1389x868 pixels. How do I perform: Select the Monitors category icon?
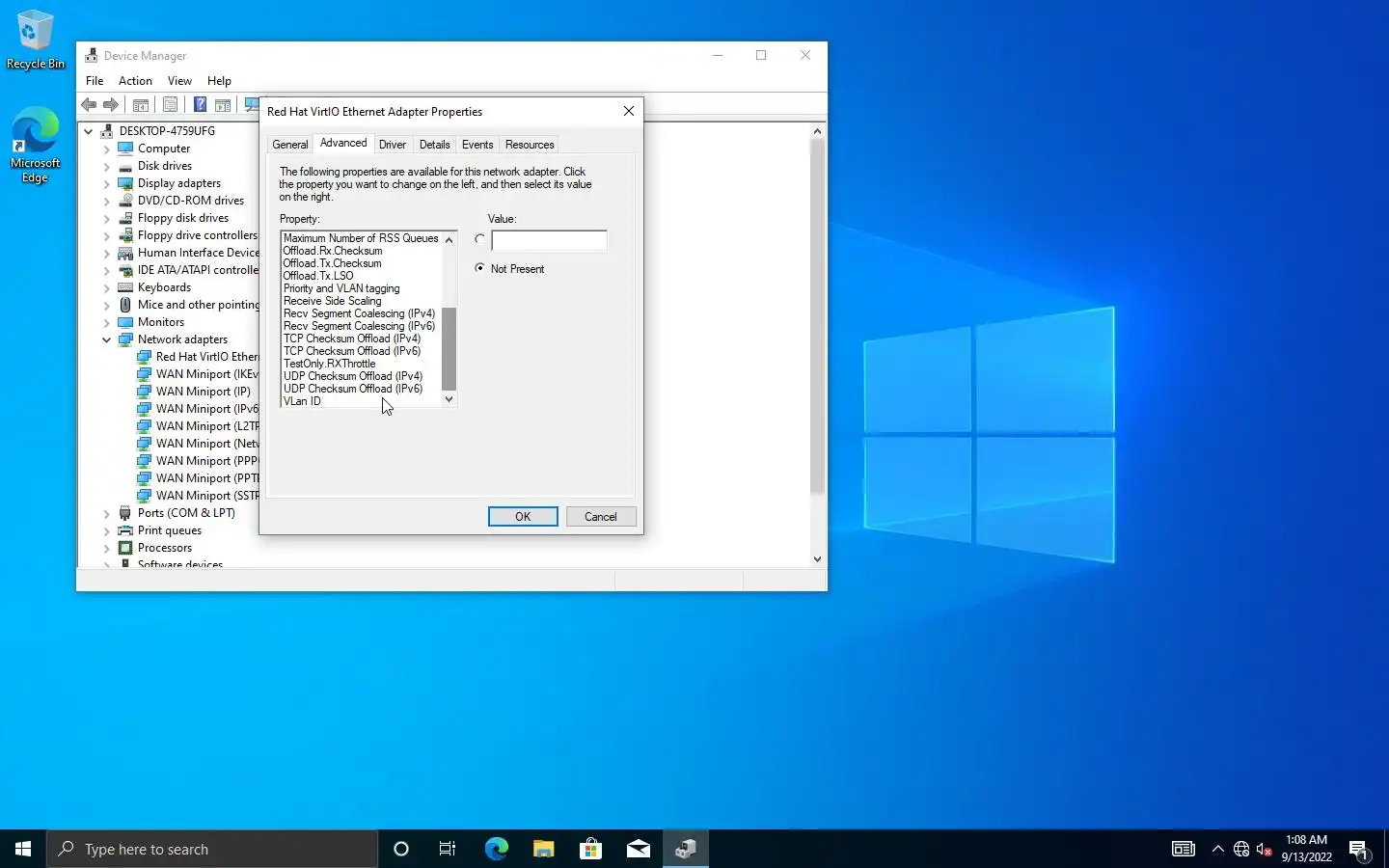125,322
